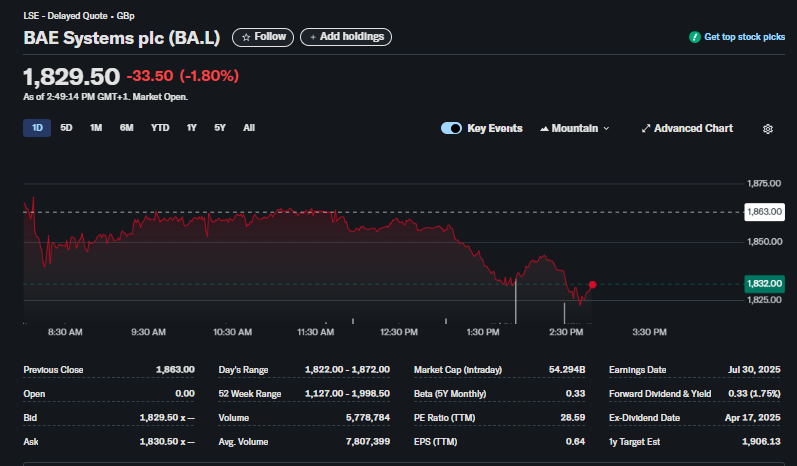Viewport: 797px width, 466px height.
Task: Click the Day's Range label
Action: tap(243, 370)
